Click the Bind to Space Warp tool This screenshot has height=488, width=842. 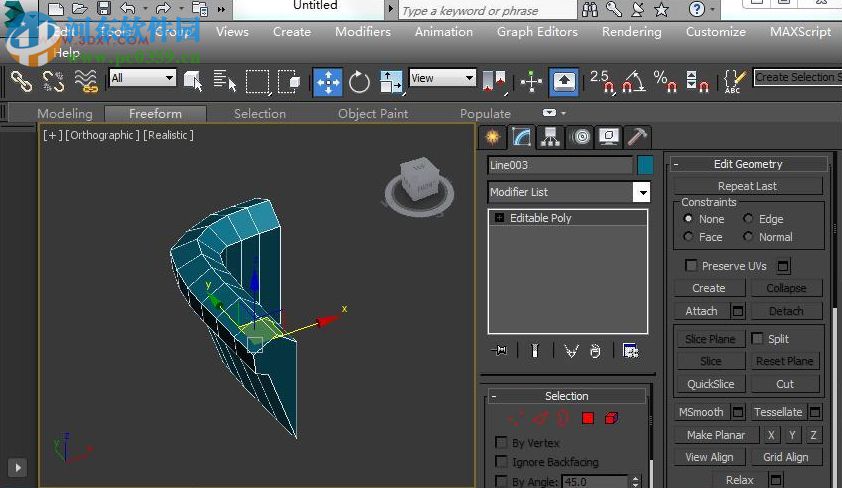86,82
